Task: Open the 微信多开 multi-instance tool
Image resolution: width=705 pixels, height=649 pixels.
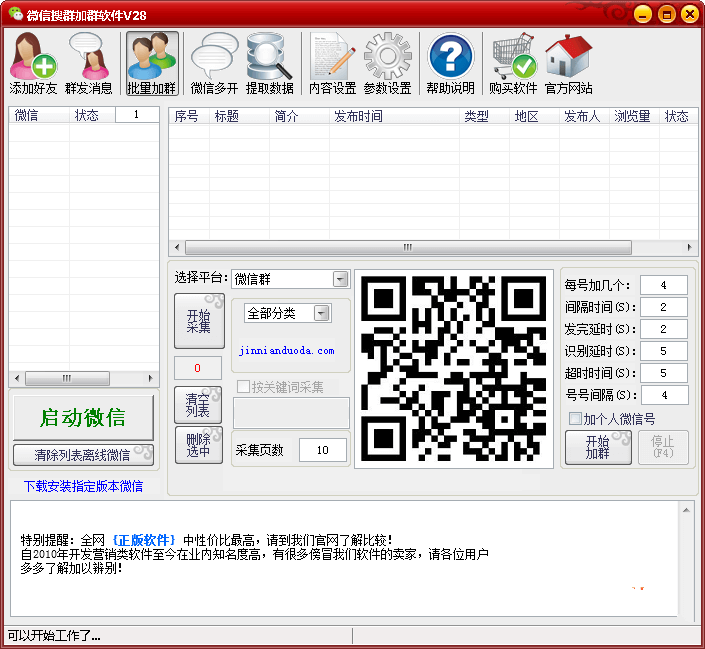Action: (x=214, y=63)
